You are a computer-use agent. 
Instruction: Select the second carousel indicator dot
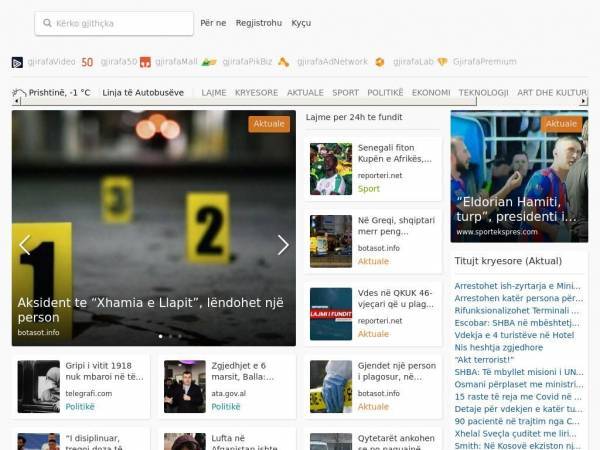(170, 336)
